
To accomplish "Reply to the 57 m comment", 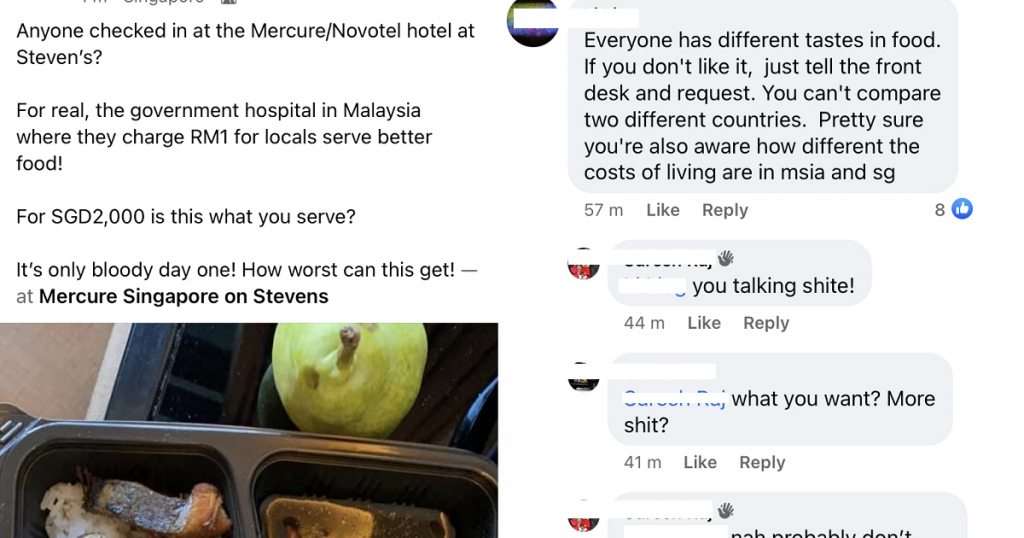I will pyautogui.click(x=725, y=210).
